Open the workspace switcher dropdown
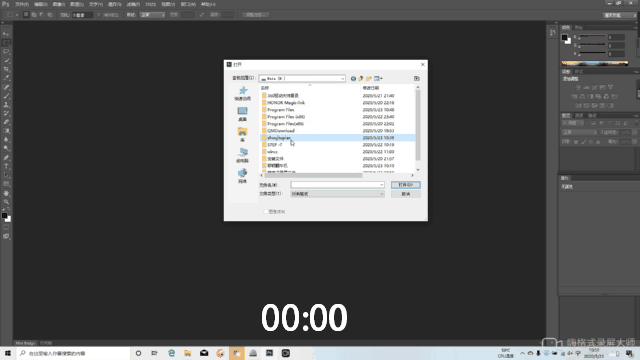Viewport: 640px width, 360px height. (620, 15)
